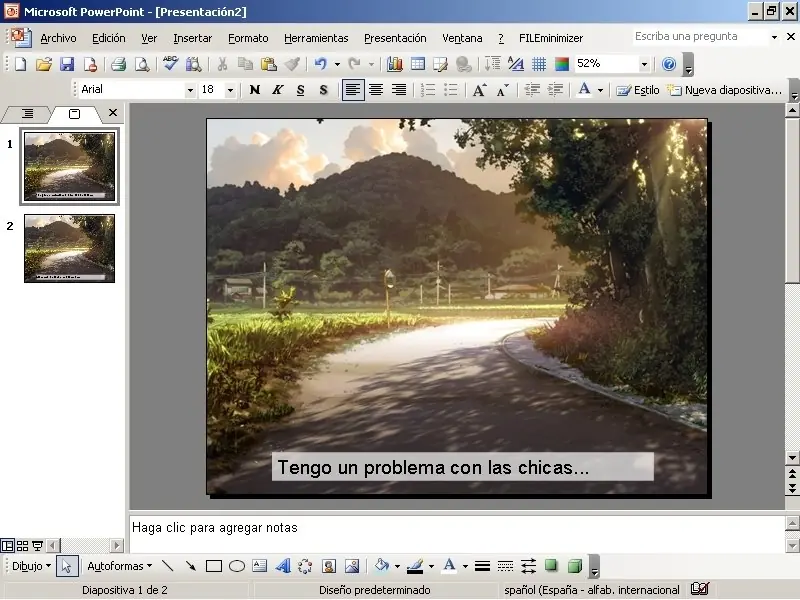800x600 pixels.
Task: Insert WordArt from the drawing toolbar
Action: (x=283, y=566)
